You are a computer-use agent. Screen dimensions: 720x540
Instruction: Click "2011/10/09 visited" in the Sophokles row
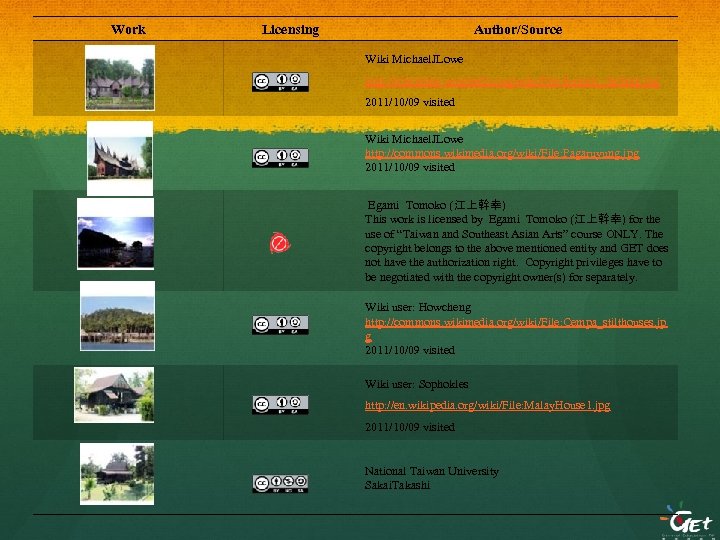pos(410,427)
